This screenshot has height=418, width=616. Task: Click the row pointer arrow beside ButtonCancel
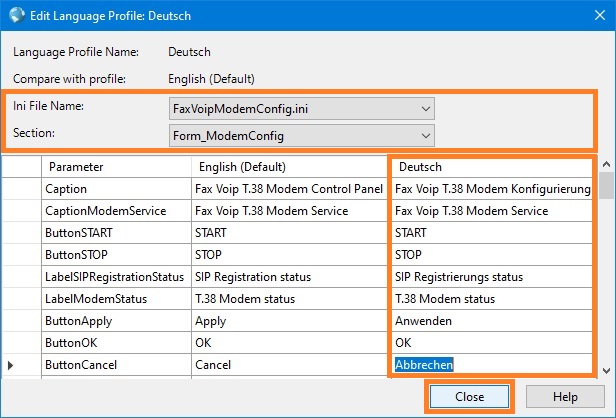pyautogui.click(x=11, y=365)
